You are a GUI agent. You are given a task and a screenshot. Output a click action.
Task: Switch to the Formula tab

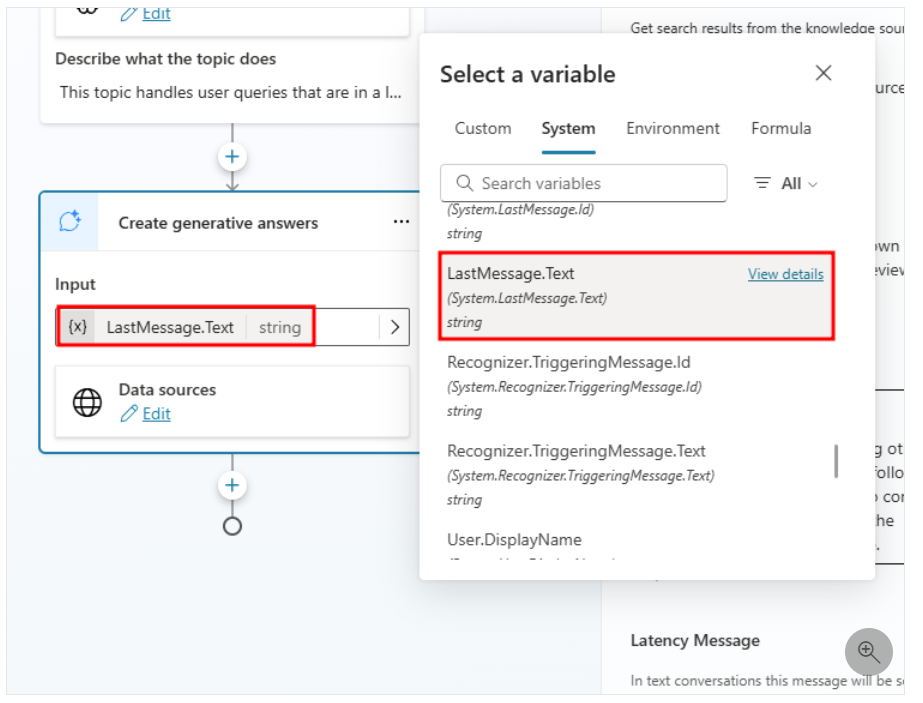click(781, 128)
